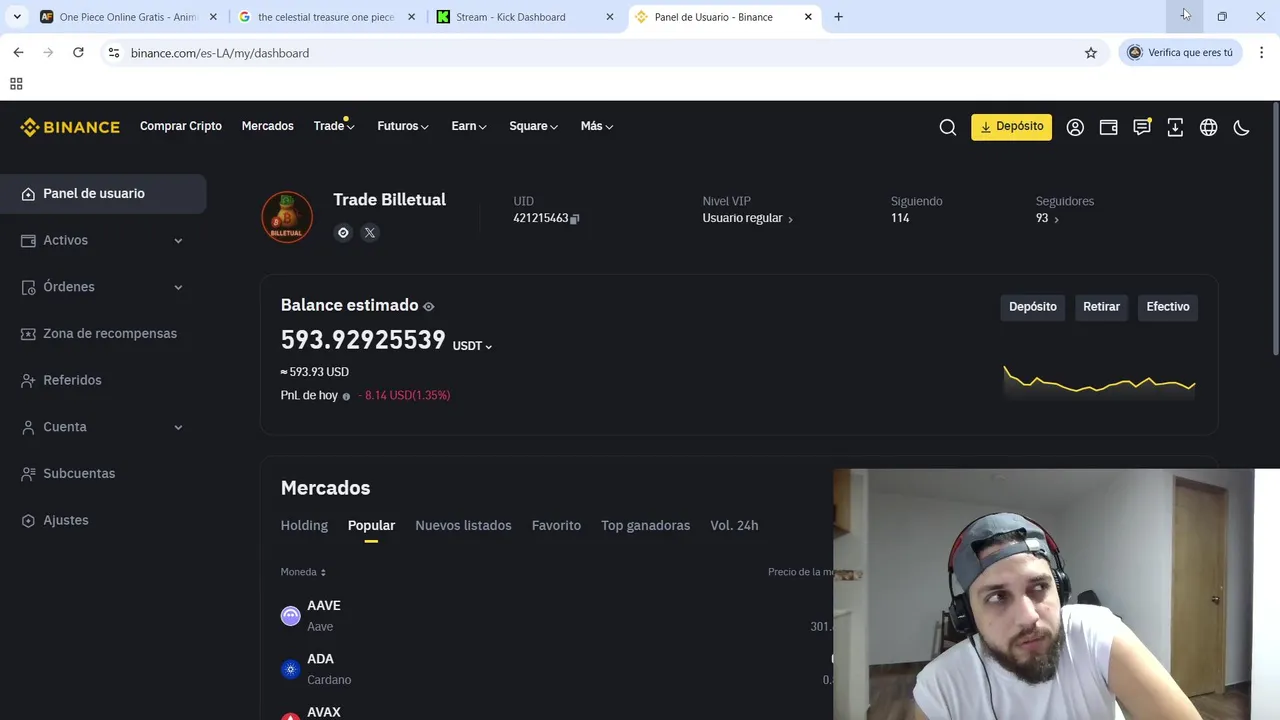Click the Verifica que eres tú button
The height and width of the screenshot is (720, 1280).
point(1180,53)
